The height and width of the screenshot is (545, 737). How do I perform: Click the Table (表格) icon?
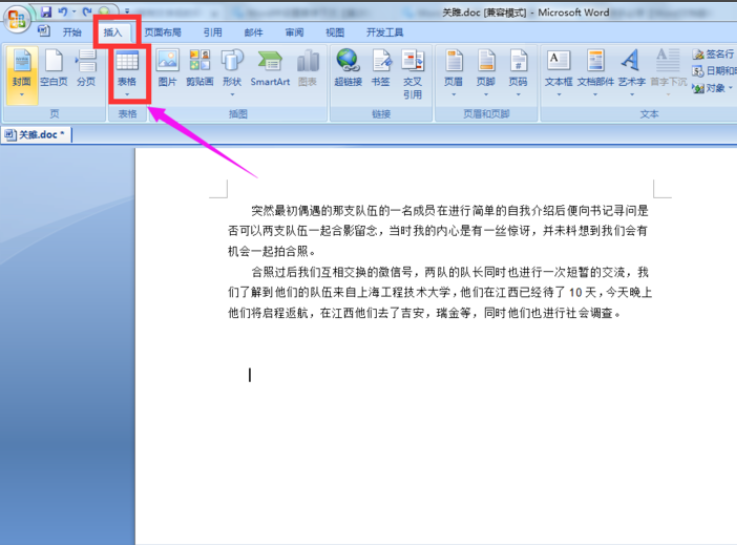[127, 61]
